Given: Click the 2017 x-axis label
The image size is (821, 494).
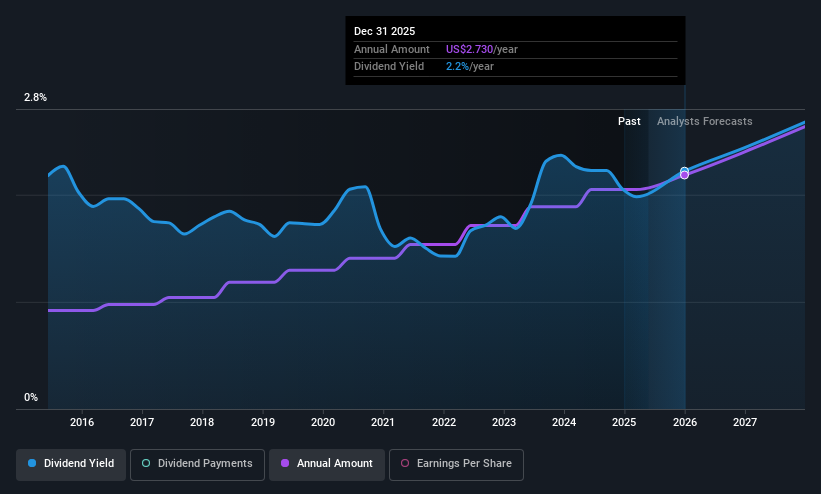Looking at the screenshot, I should pos(142,422).
